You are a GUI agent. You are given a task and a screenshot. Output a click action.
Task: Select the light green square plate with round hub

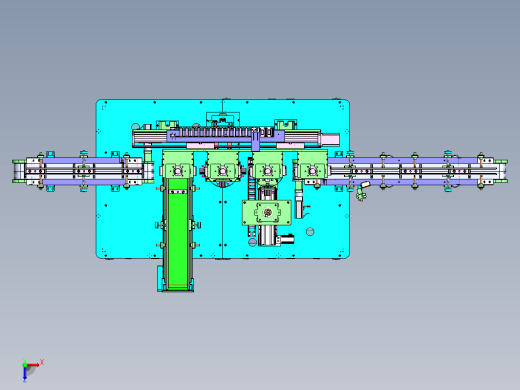point(267,212)
